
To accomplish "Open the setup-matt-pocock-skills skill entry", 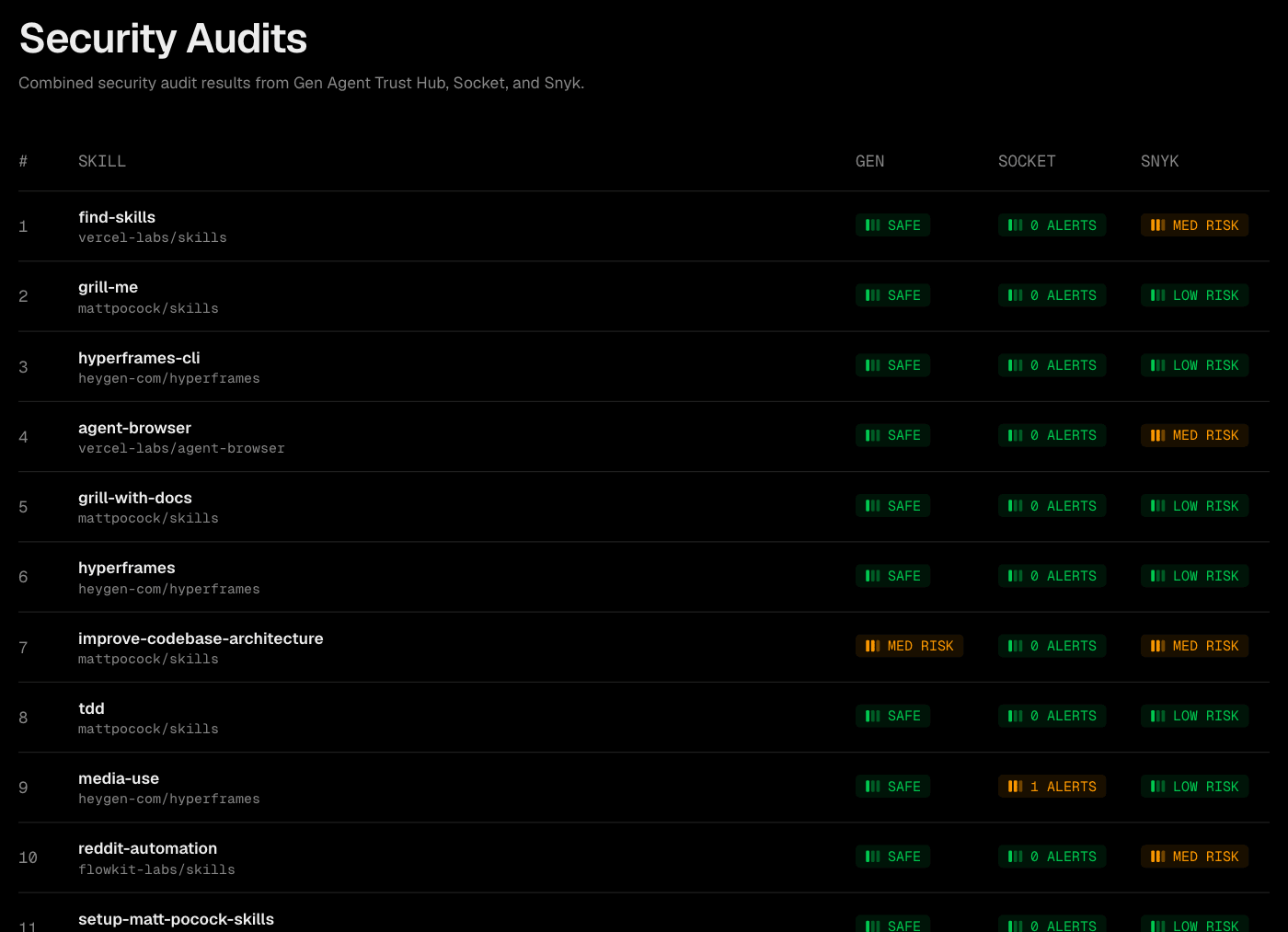I will click(176, 919).
